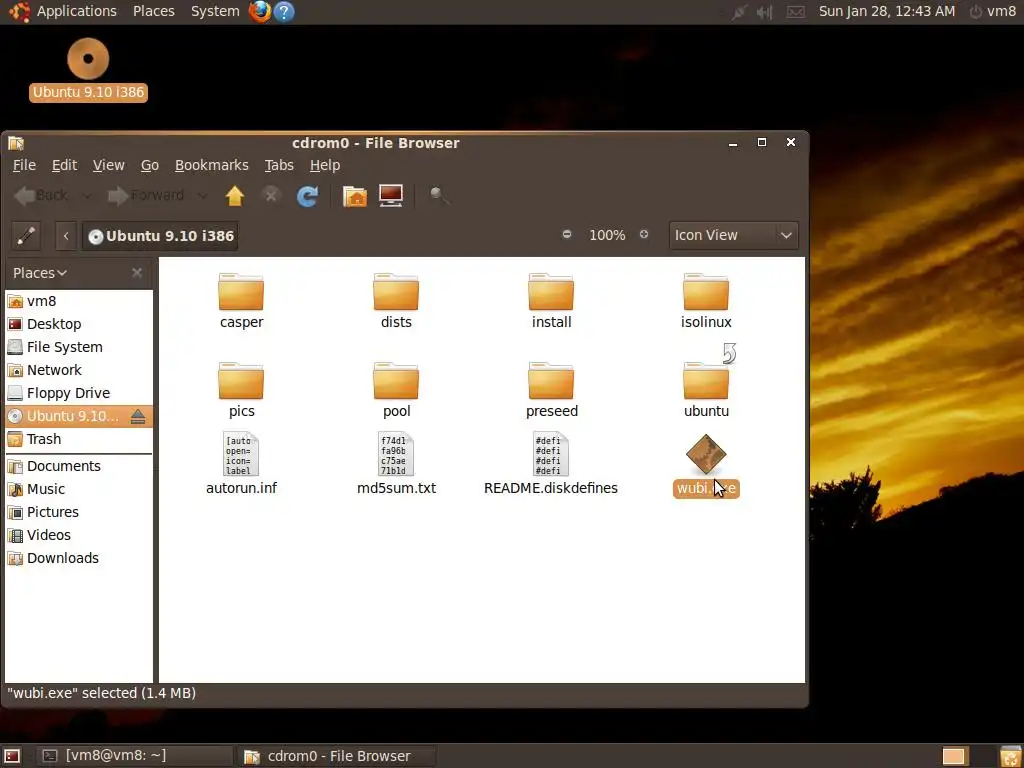Select Floppy Drive in the sidebar
Screen dimensions: 1024x768
point(78,393)
